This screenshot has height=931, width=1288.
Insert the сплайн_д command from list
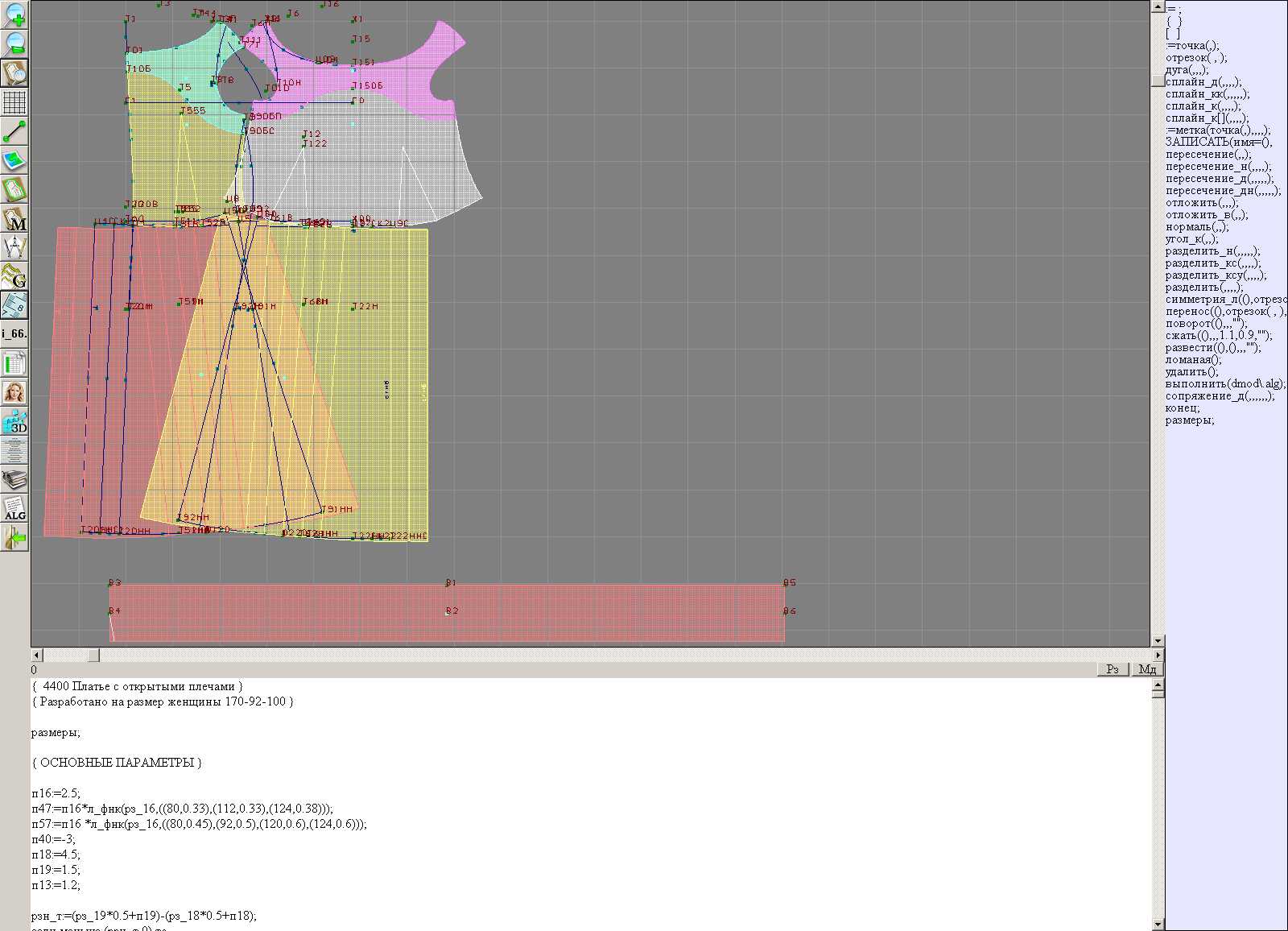click(1203, 82)
